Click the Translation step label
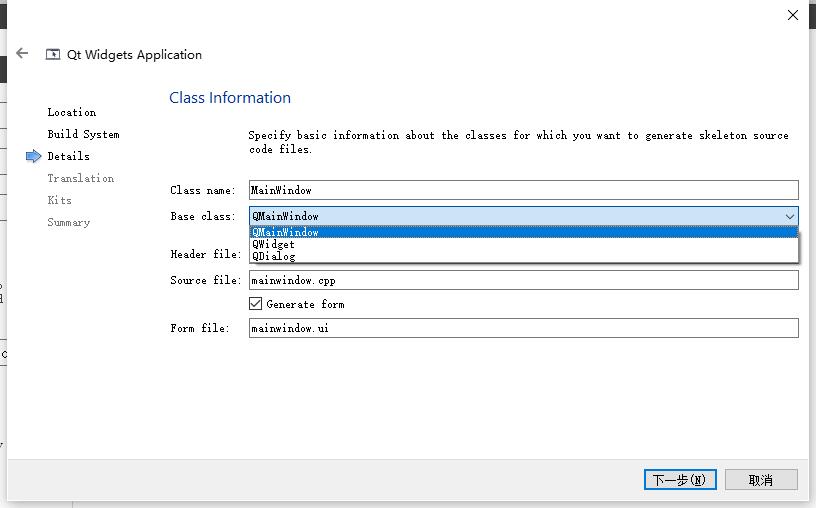 pos(81,178)
